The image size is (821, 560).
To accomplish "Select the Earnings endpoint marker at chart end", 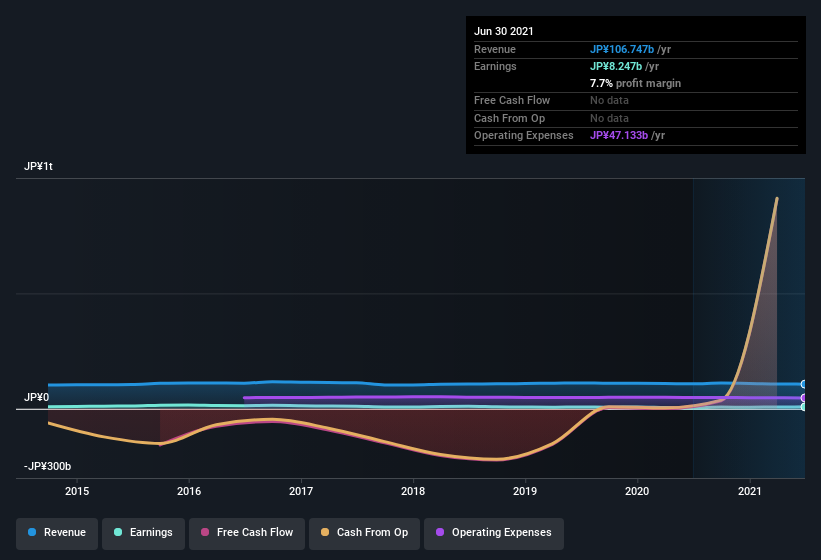I will (803, 407).
